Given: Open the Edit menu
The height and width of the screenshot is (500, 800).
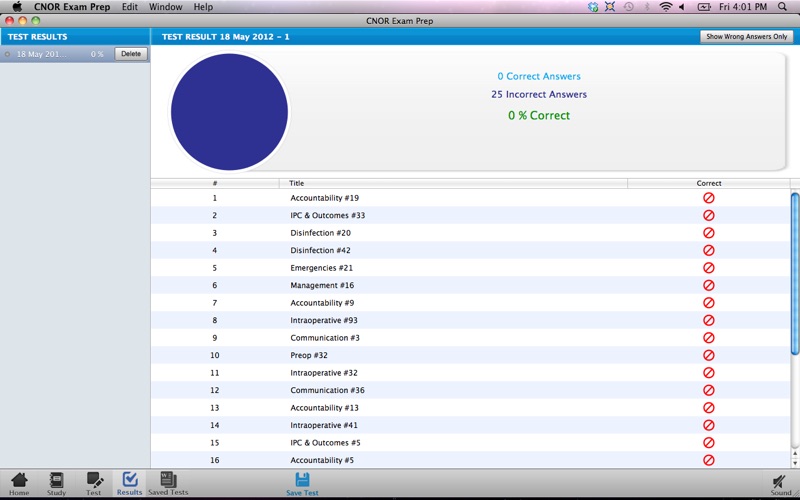Looking at the screenshot, I should (130, 7).
